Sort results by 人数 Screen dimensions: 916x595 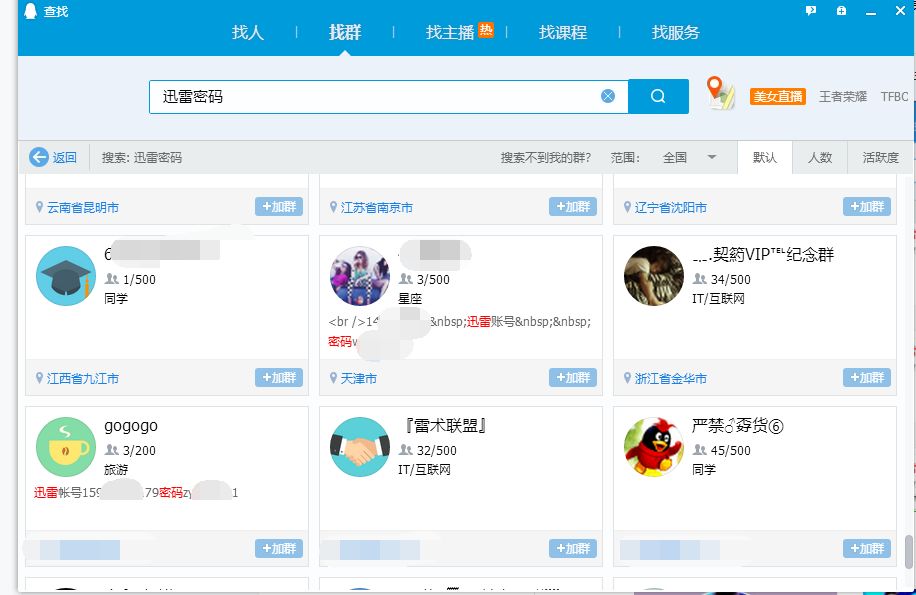(820, 157)
